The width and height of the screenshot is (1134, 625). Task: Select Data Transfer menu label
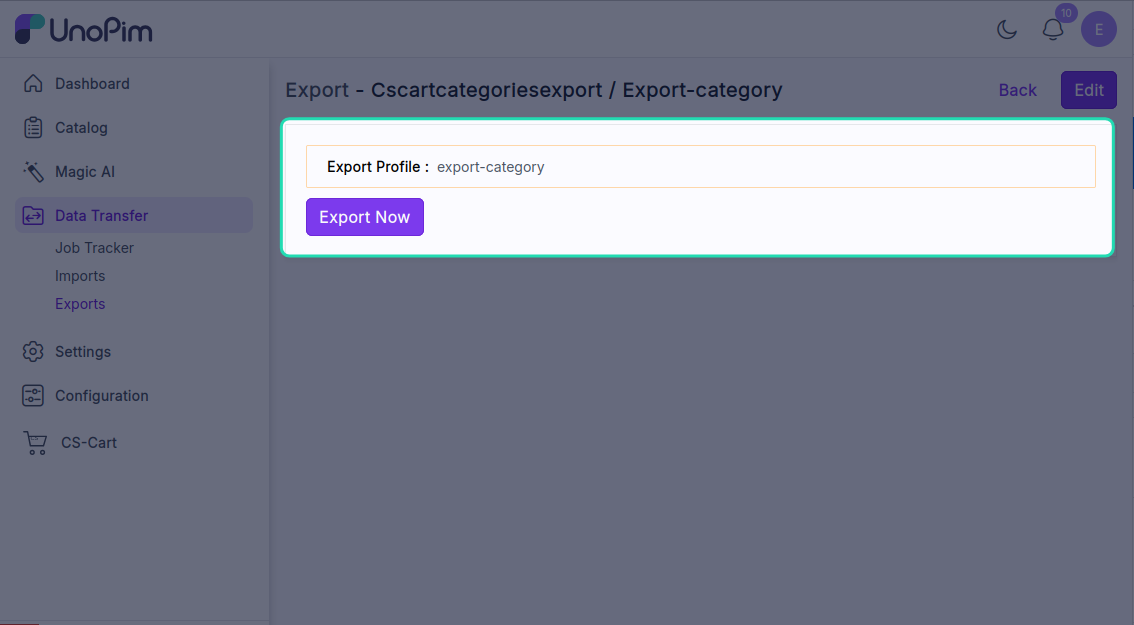point(101,216)
